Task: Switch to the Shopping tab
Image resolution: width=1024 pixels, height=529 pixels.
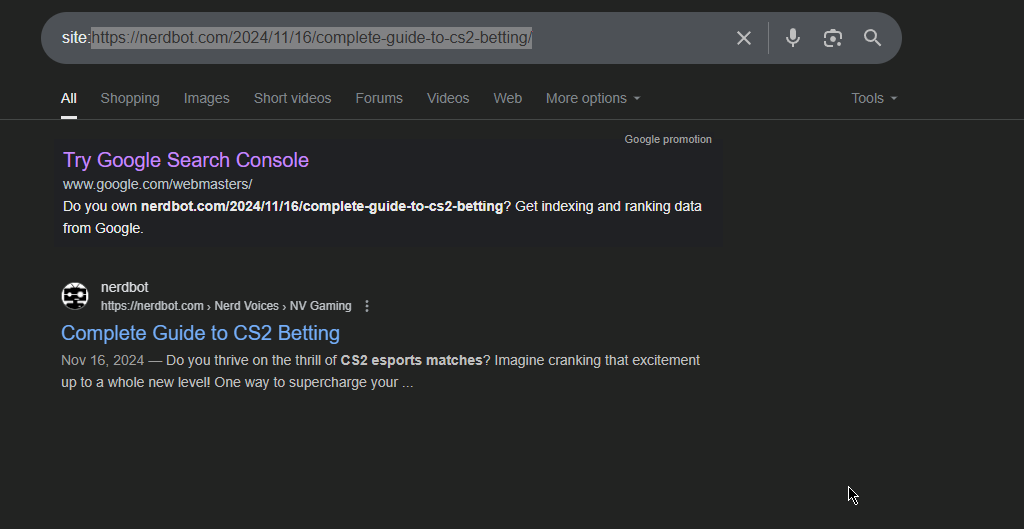Action: 130,99
